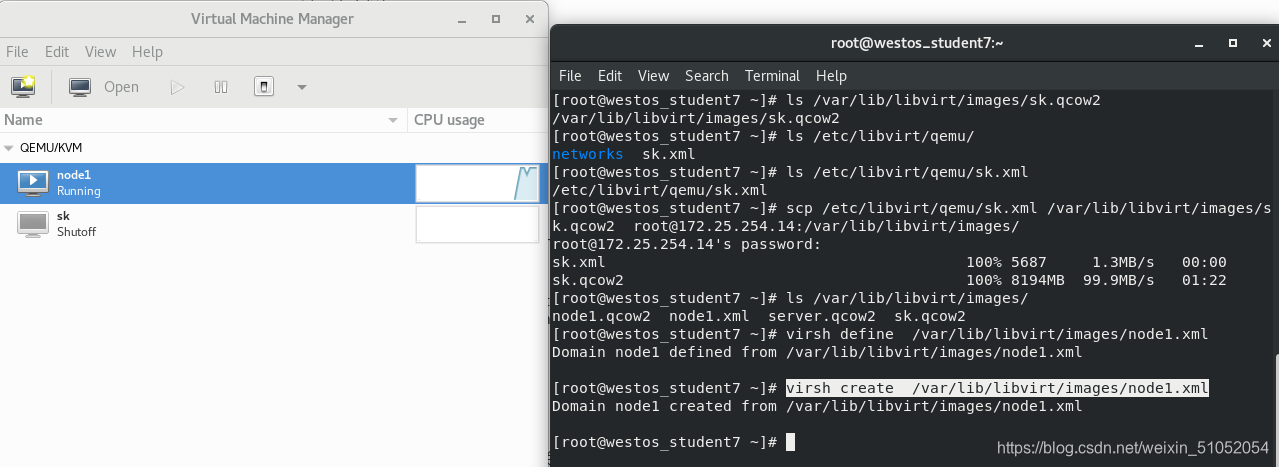The width and height of the screenshot is (1279, 467).
Task: Close the Virtual Machine Manager window
Action: [x=529, y=19]
